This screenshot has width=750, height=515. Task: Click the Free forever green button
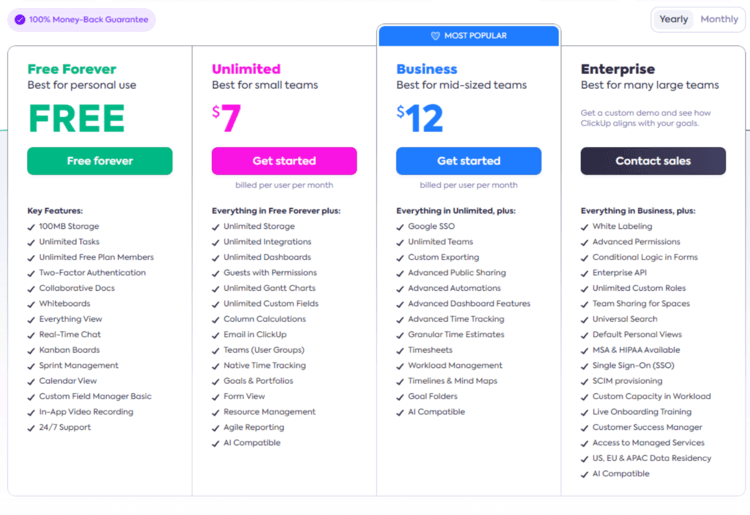[99, 161]
